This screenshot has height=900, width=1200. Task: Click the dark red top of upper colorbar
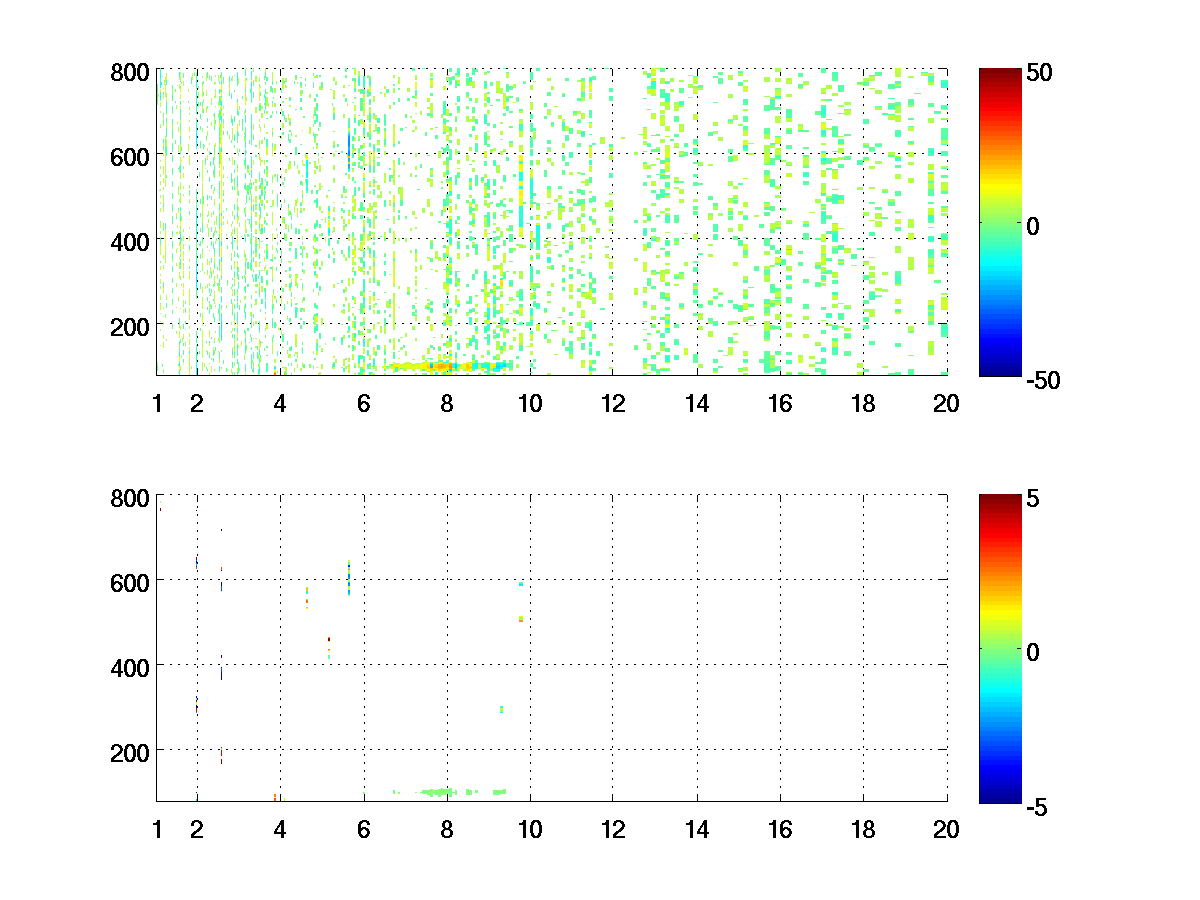tap(999, 75)
